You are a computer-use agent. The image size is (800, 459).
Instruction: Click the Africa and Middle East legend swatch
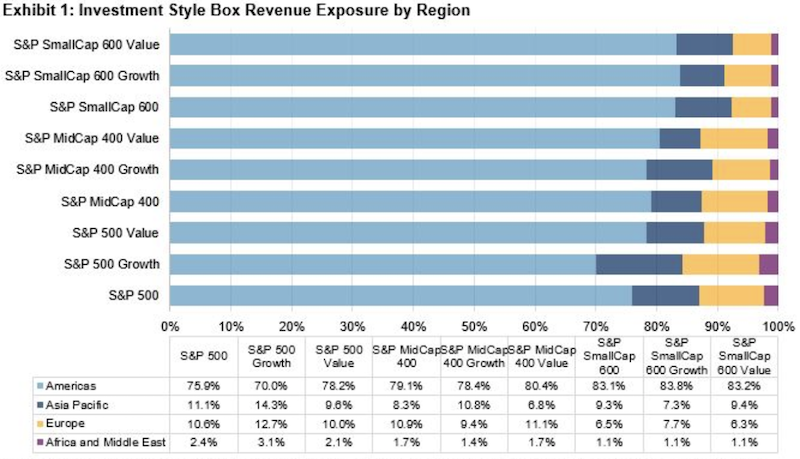coord(40,442)
